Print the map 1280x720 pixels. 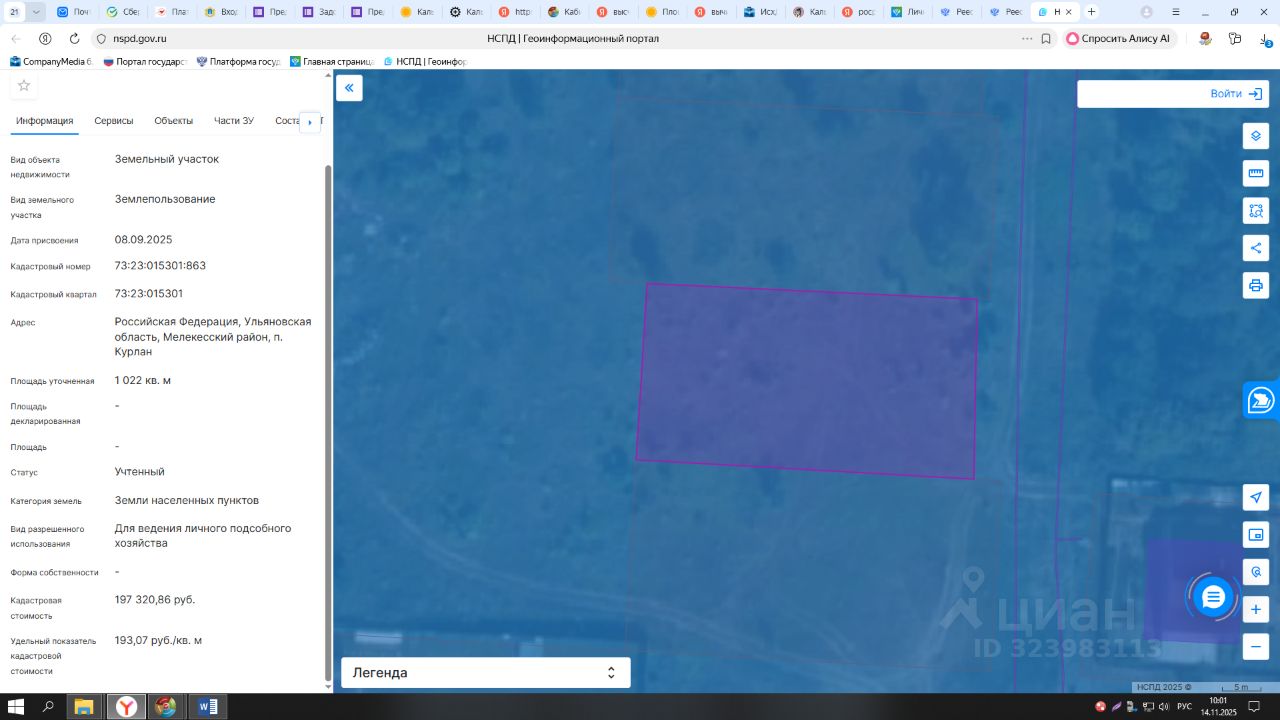pos(1256,285)
